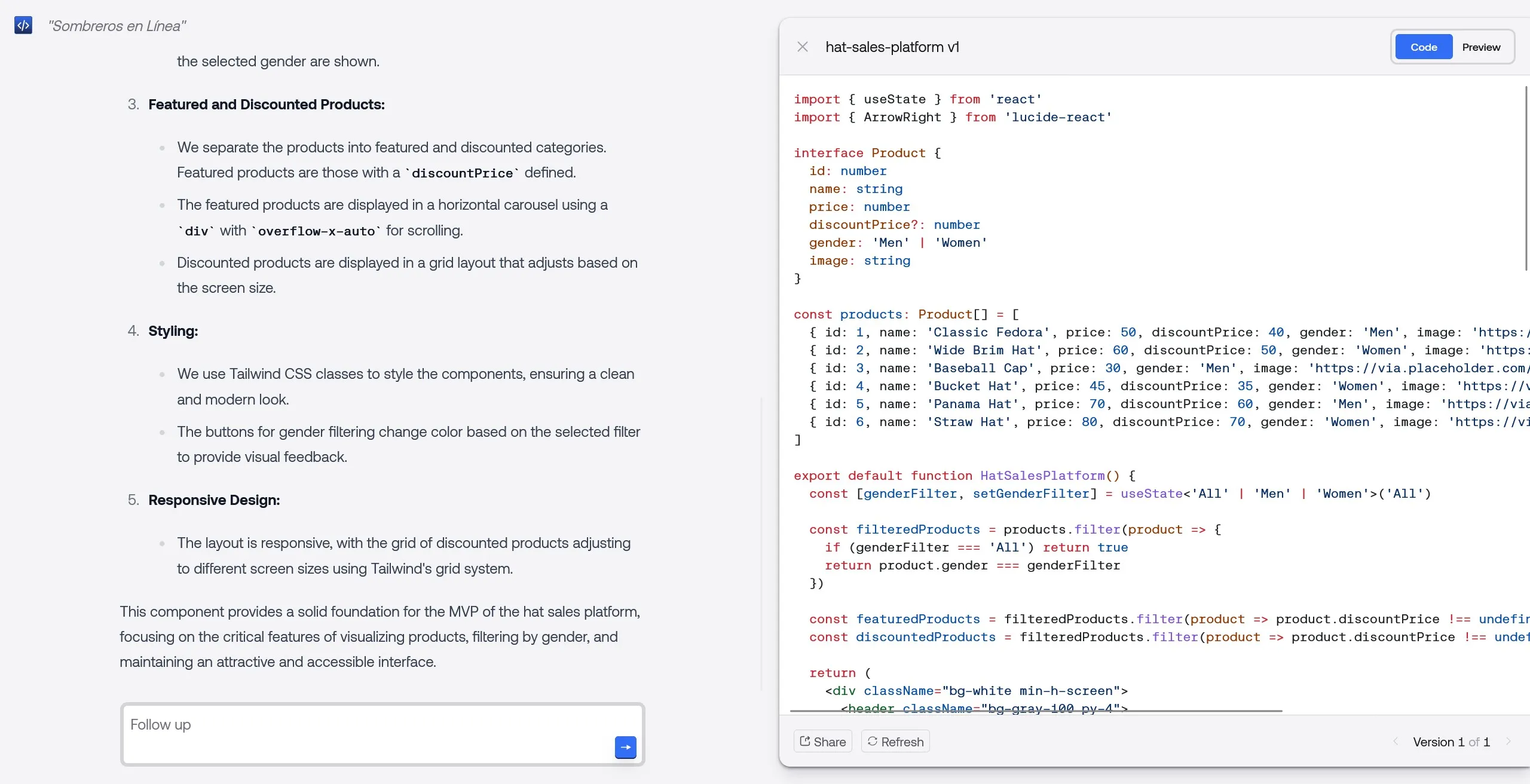Click the artifact title hat-sales-platform v1
This screenshot has width=1530, height=784.
(892, 47)
